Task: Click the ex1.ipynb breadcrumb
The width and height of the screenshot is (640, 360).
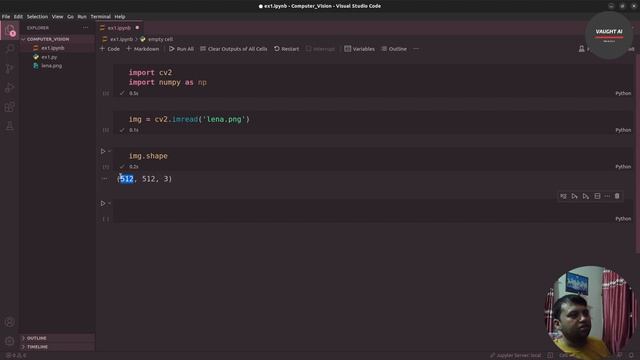Action: [121, 40]
